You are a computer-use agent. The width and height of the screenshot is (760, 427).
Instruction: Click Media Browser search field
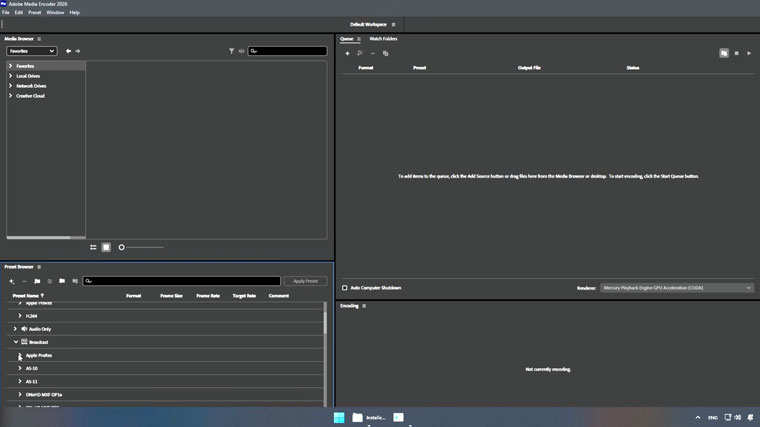287,51
